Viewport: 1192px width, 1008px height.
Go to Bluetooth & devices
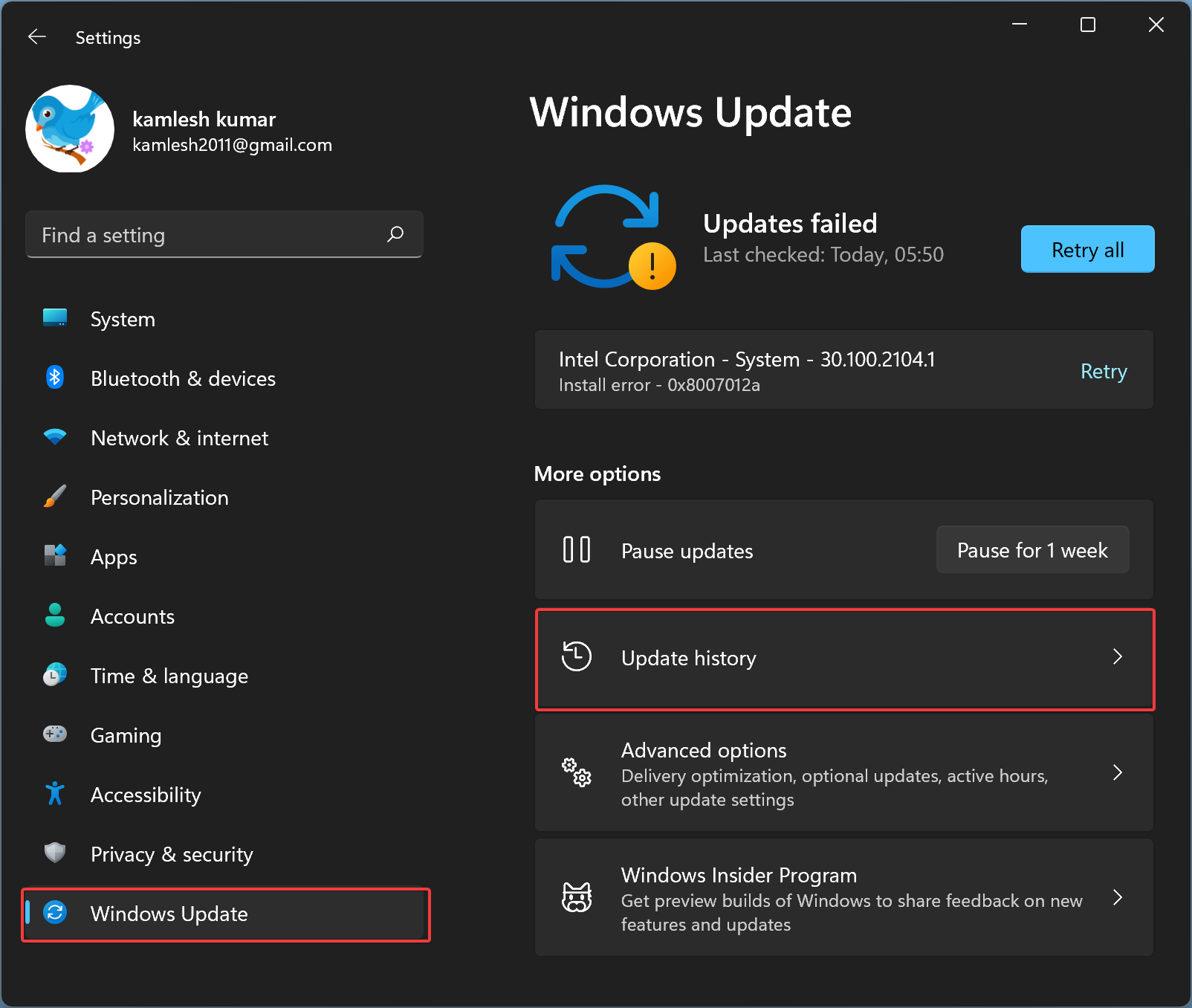point(224,378)
